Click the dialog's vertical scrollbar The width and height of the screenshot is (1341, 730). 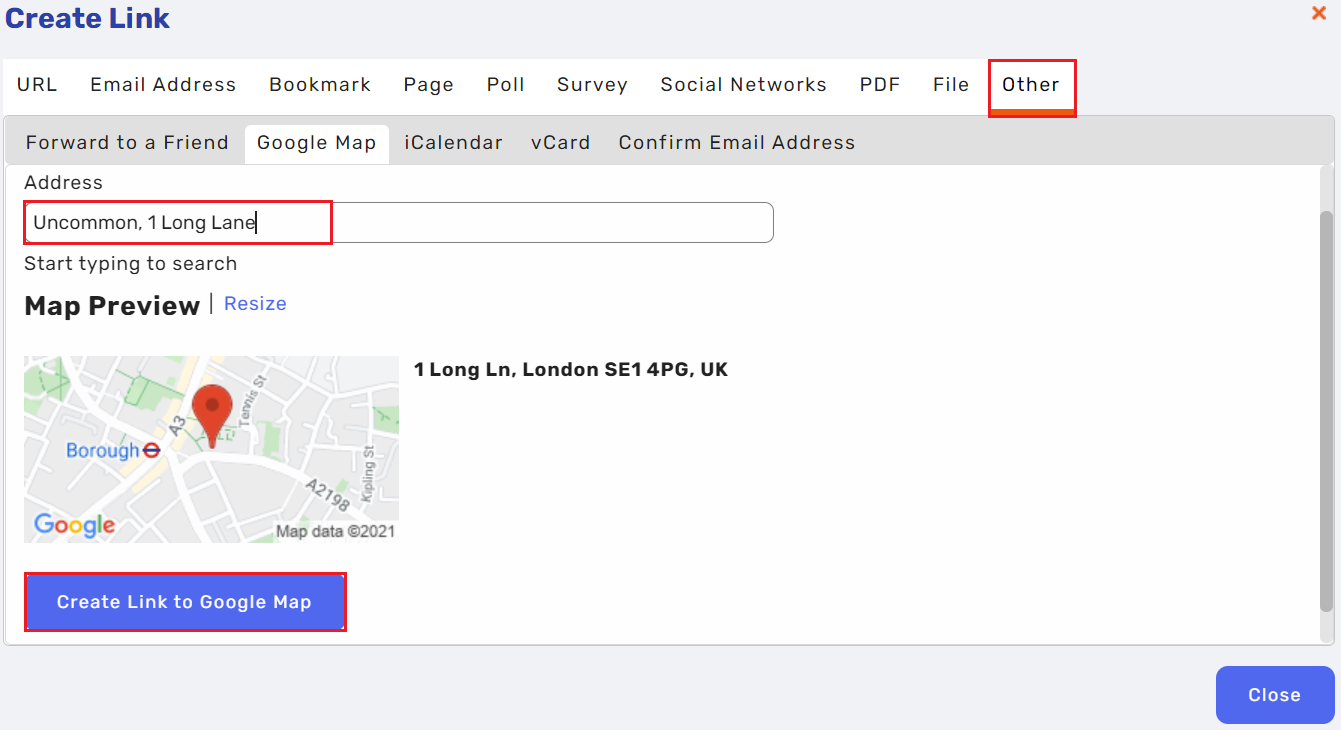1327,410
